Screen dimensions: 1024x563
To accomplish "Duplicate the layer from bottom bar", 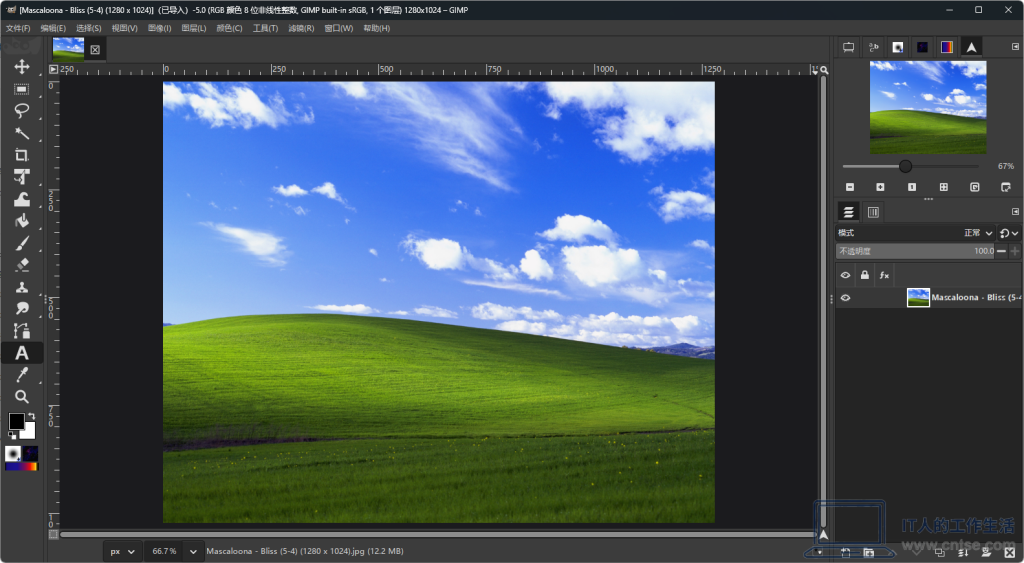I will click(940, 553).
